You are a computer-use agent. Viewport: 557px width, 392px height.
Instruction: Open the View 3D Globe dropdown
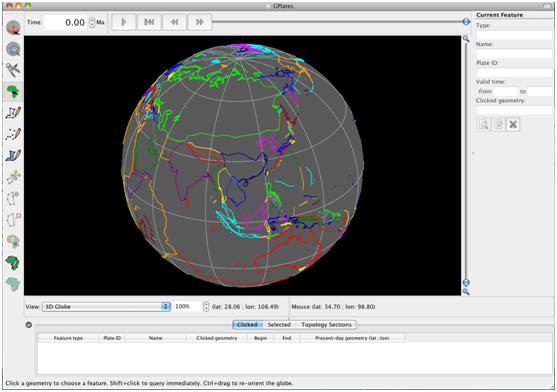(x=106, y=306)
